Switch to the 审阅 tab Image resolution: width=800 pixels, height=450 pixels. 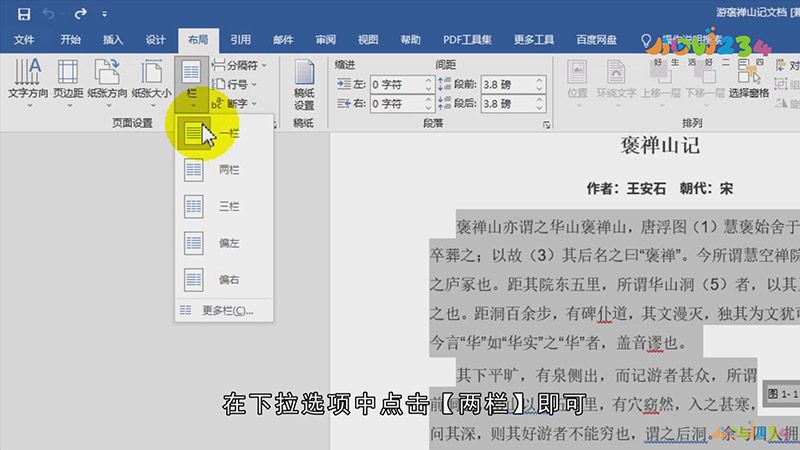326,40
